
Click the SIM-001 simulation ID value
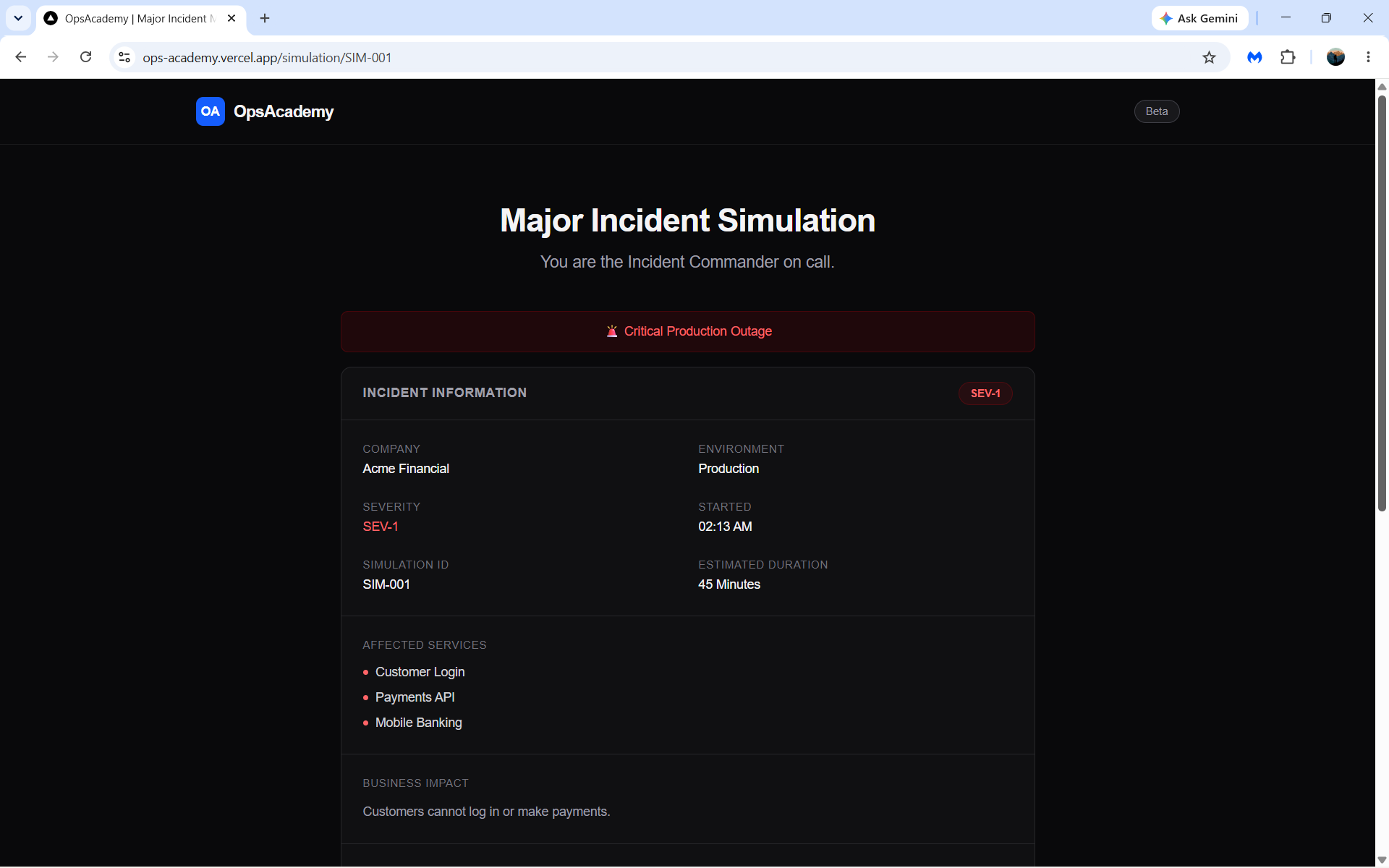(386, 584)
